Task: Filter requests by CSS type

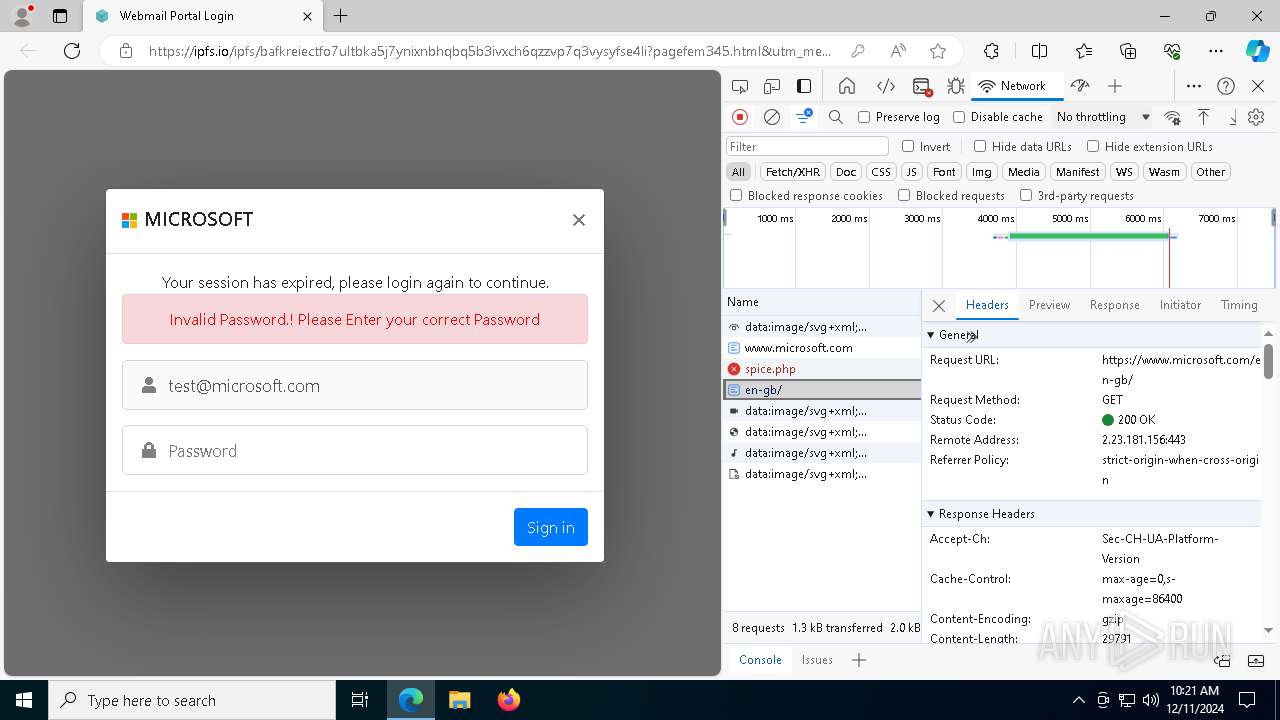Action: click(x=880, y=172)
